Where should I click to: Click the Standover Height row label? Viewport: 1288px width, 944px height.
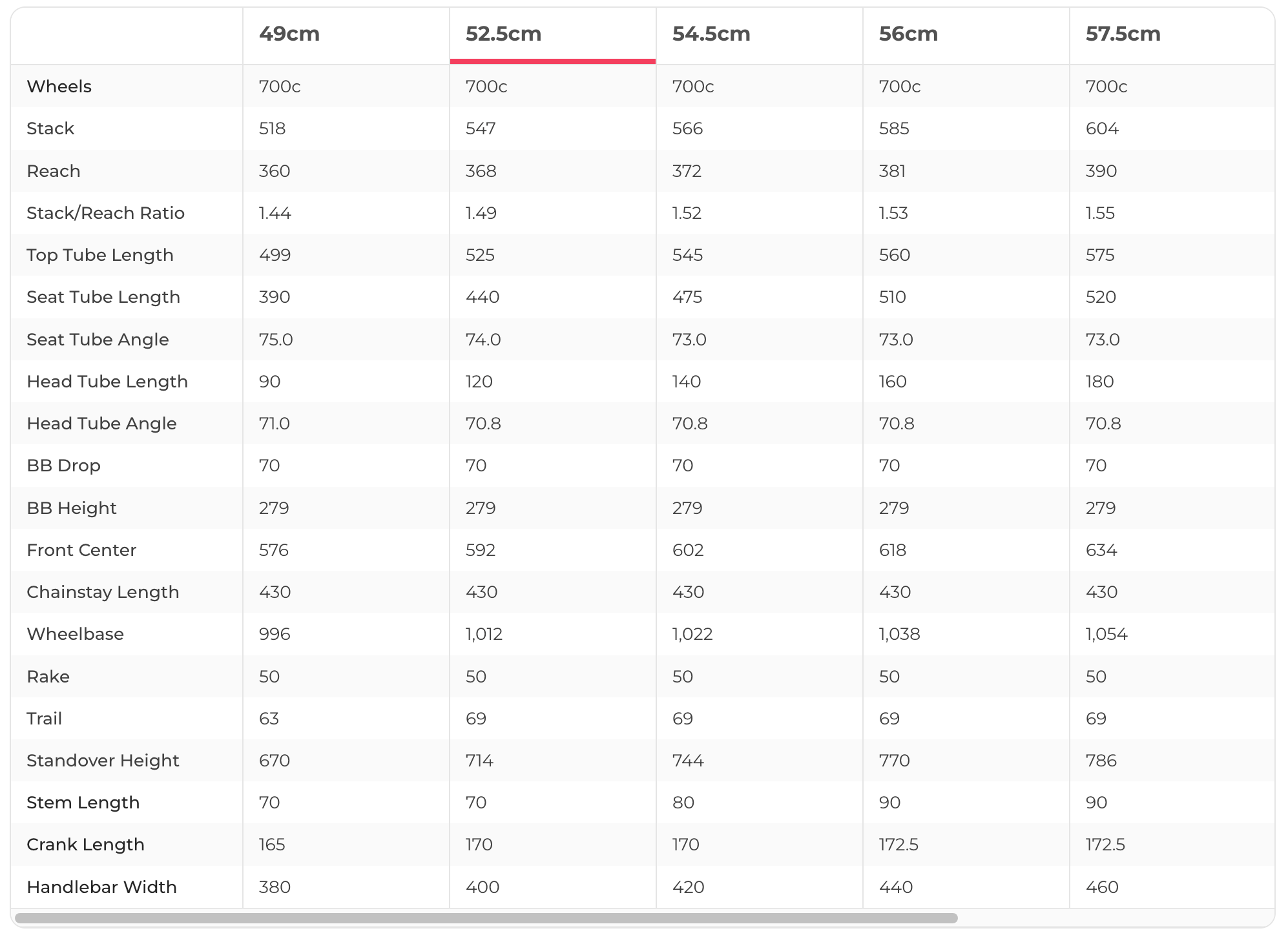coord(103,761)
